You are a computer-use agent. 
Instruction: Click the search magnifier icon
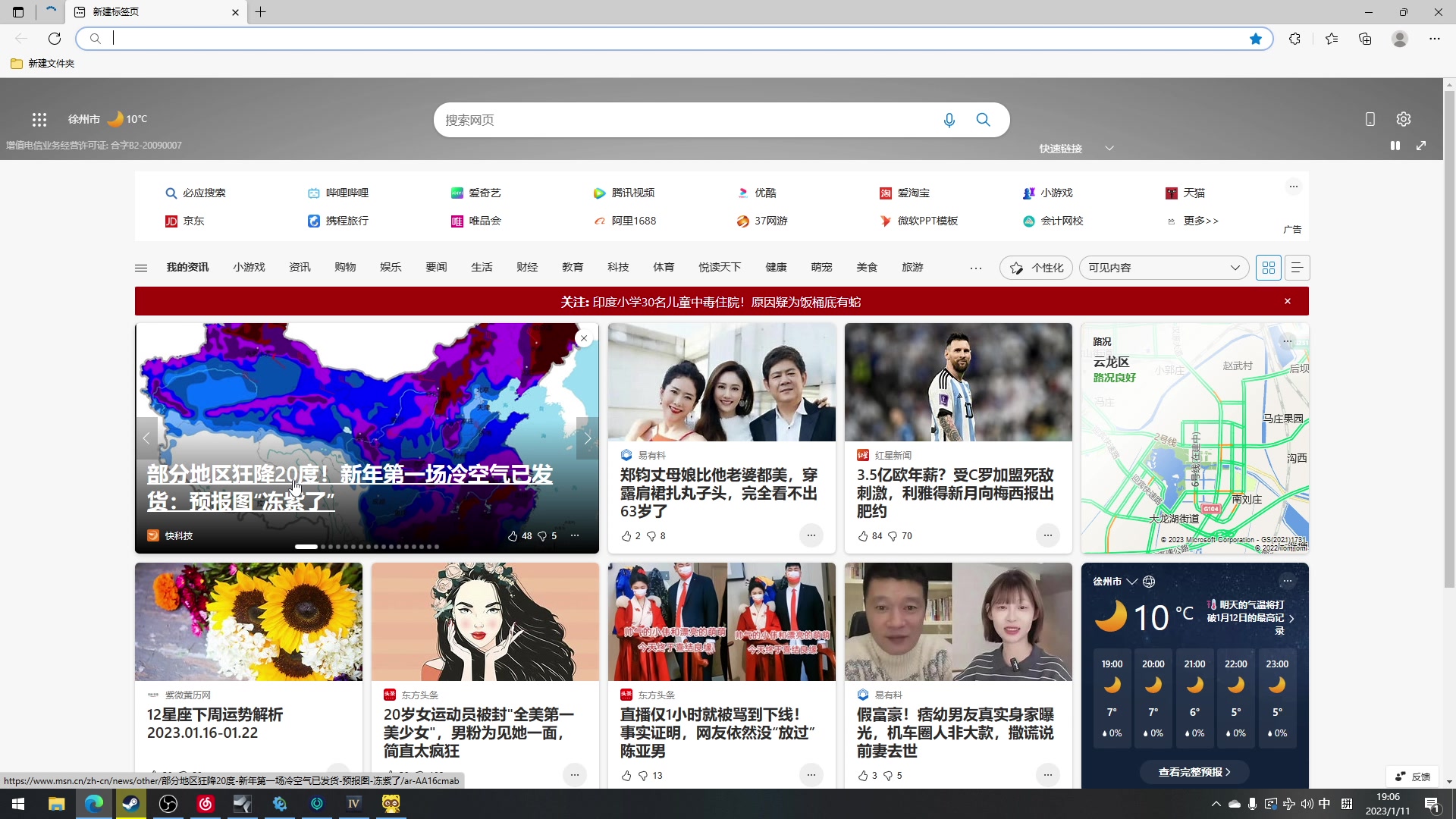pos(983,120)
